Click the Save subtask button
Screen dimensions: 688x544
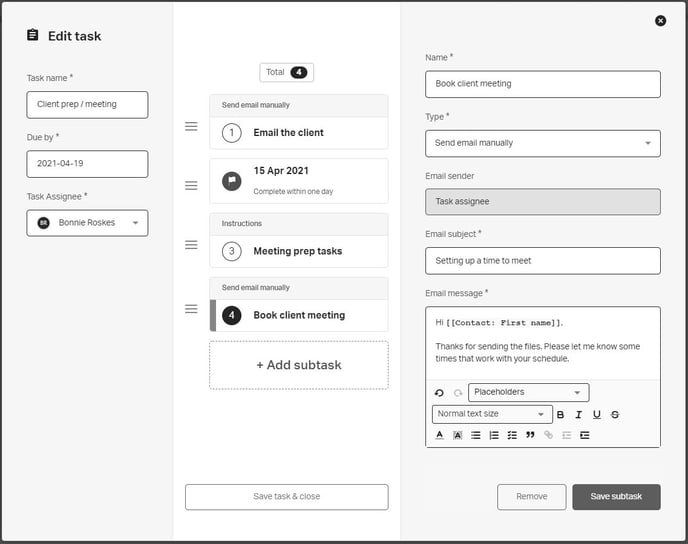pos(616,497)
